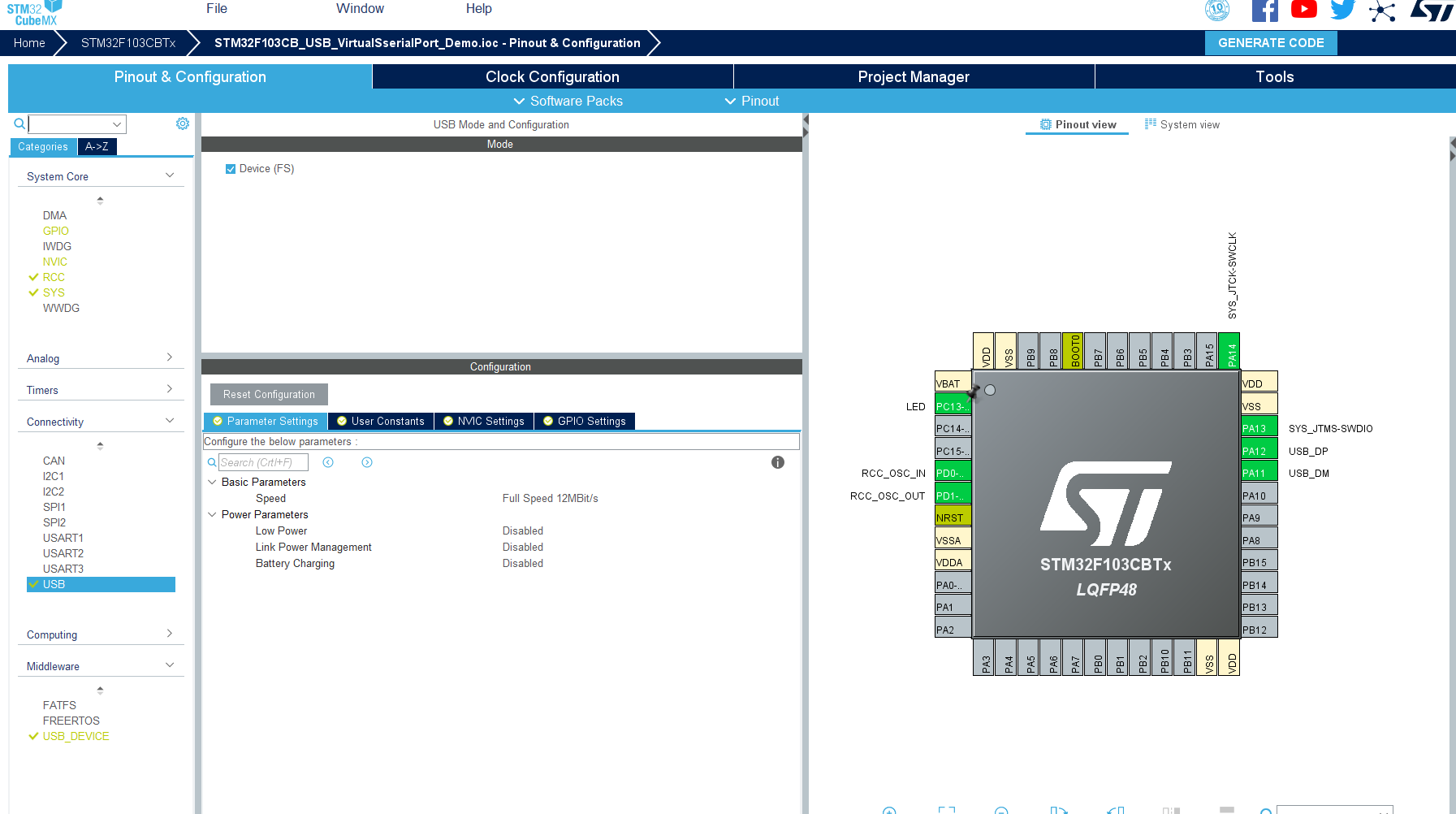The height and width of the screenshot is (814, 1456).
Task: Open the NVIC Settings tab
Action: (x=484, y=421)
